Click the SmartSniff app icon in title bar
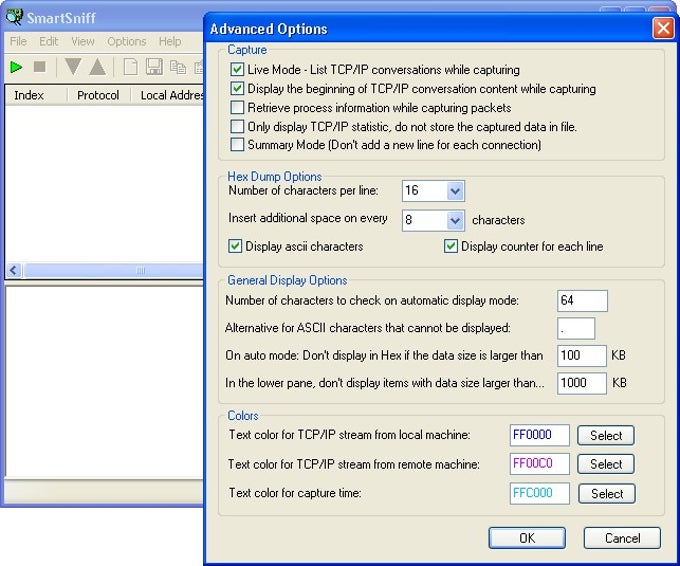Image resolution: width=680 pixels, height=566 pixels. point(14,17)
